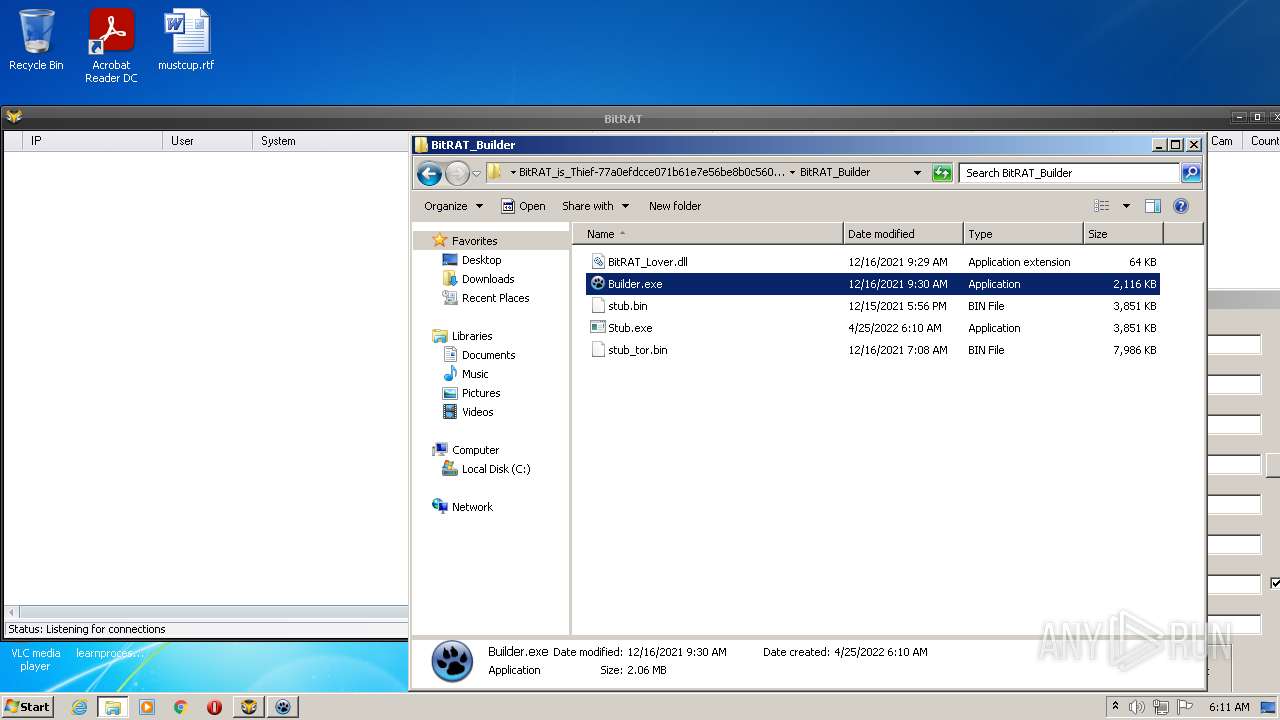
Task: Click media player taskbar icon
Action: point(147,707)
